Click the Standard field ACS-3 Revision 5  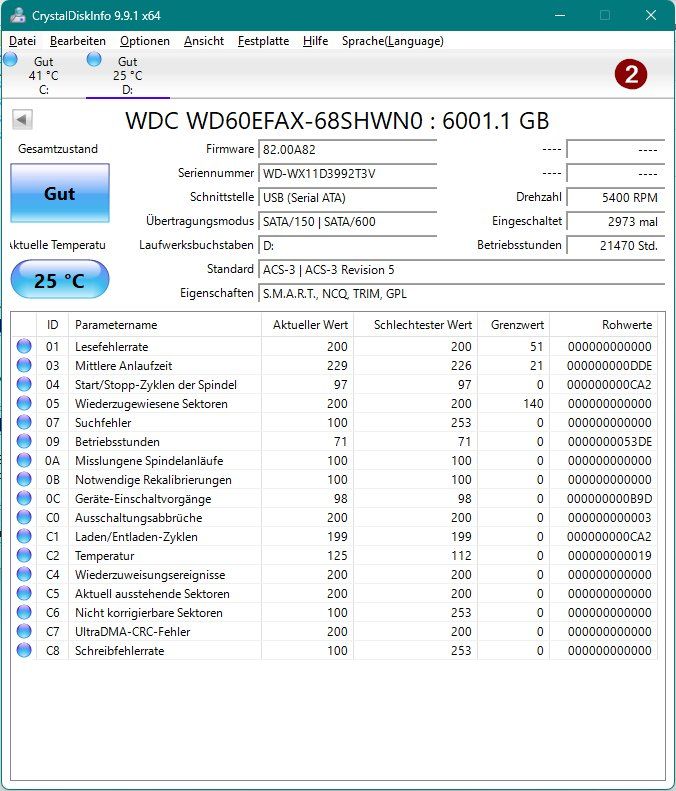point(461,270)
